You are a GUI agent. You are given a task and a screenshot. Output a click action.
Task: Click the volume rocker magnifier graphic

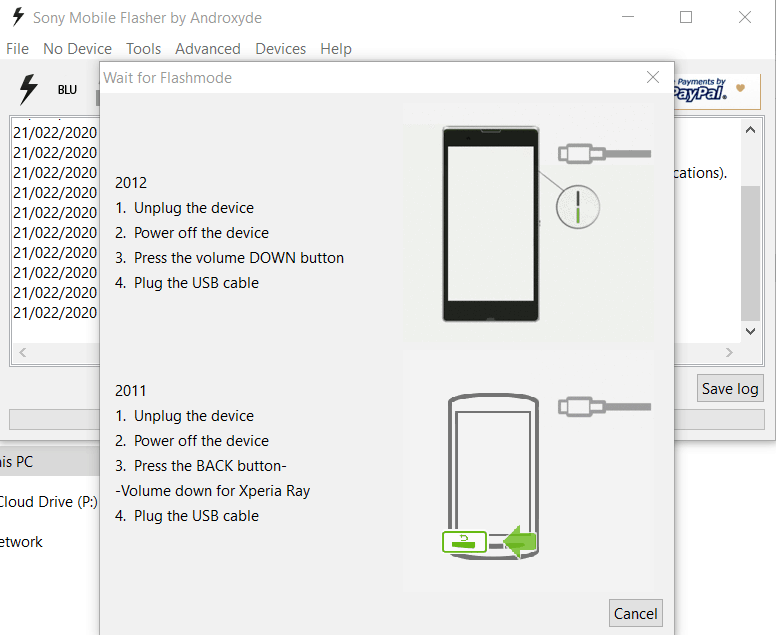pyautogui.click(x=578, y=207)
